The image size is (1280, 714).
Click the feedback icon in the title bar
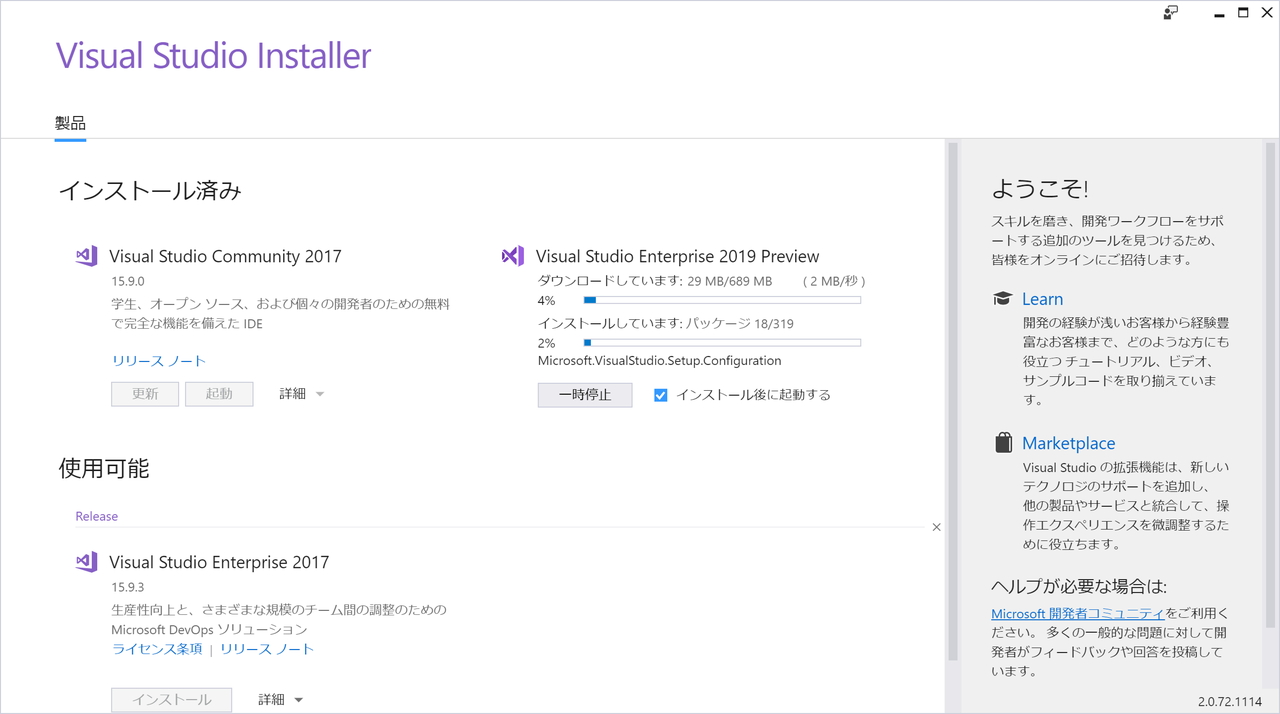click(x=1169, y=13)
